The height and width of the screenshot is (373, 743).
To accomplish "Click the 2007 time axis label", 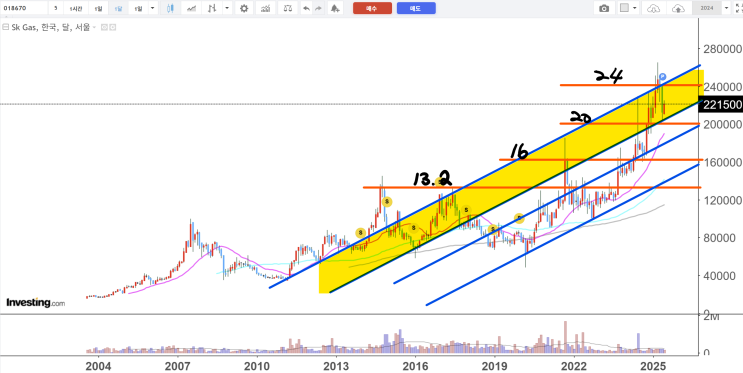I will click(178, 366).
